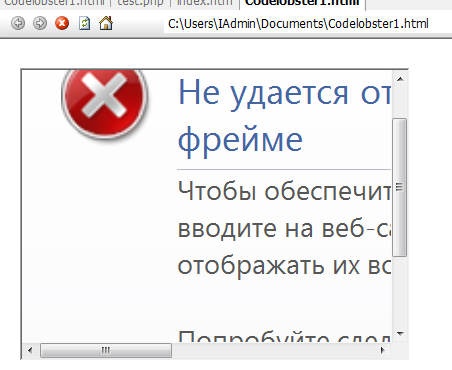Click the text line 'вводите на веб-с'
The height and width of the screenshot is (370, 452).
coord(284,229)
